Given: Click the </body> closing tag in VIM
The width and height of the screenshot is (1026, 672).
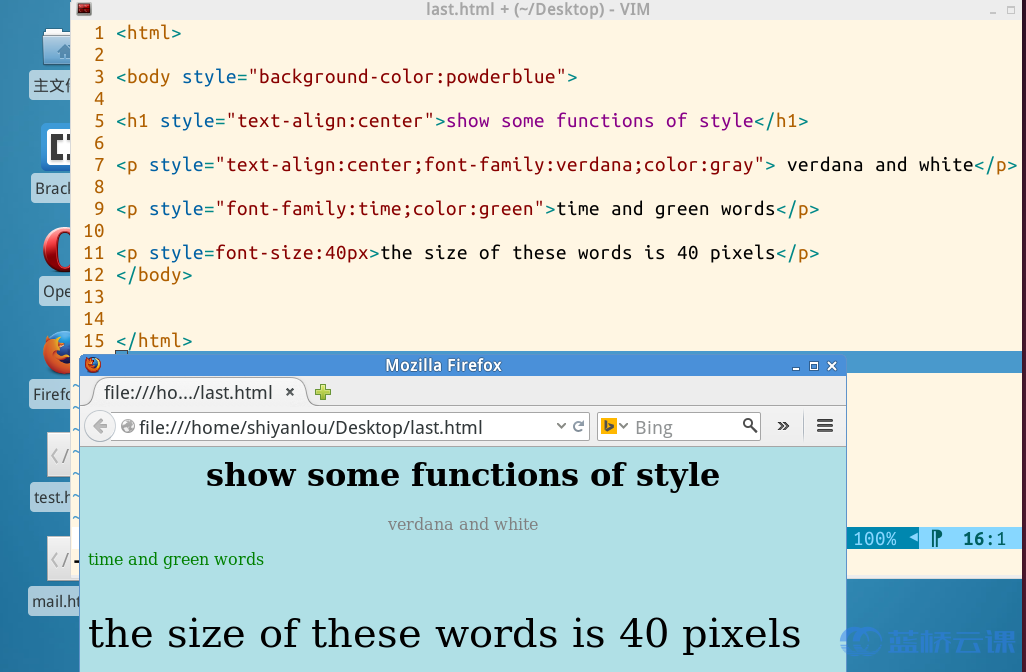Looking at the screenshot, I should 154,275.
